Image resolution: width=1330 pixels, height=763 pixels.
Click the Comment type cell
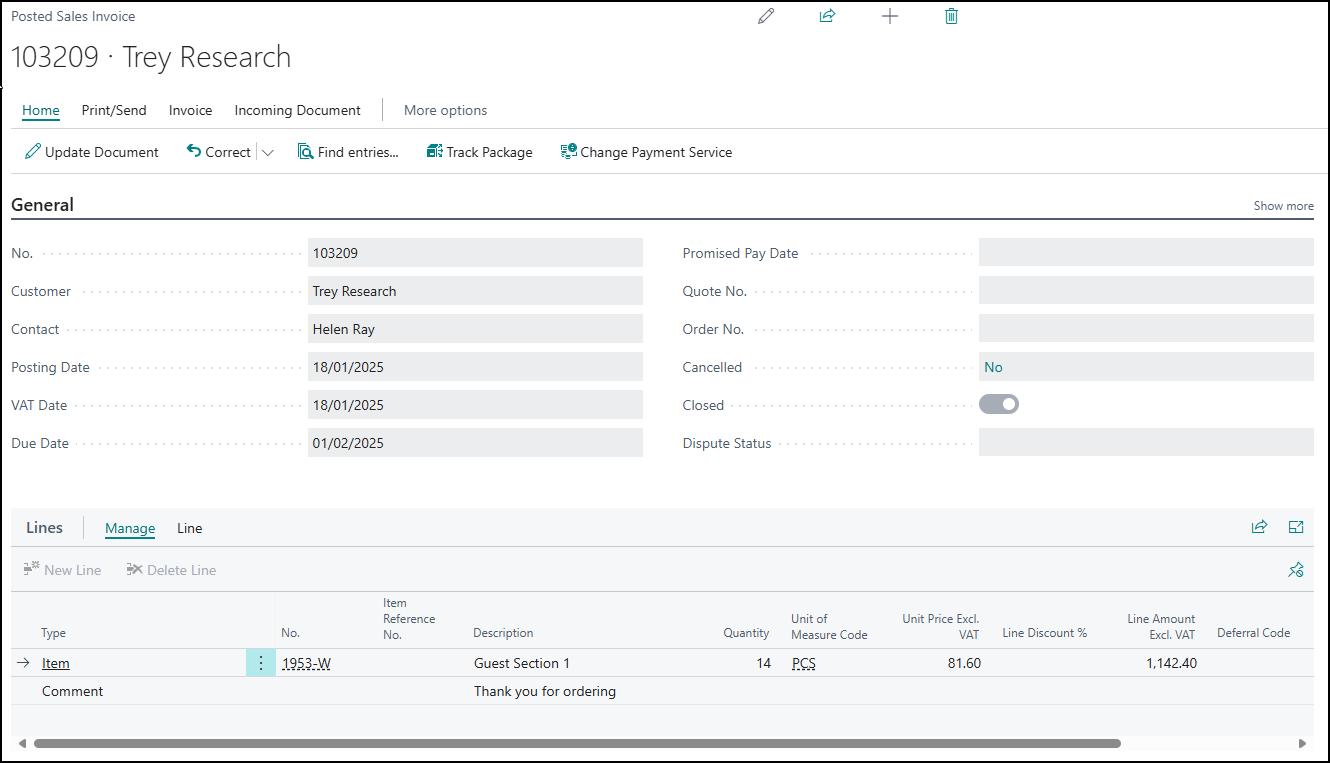[x=72, y=691]
